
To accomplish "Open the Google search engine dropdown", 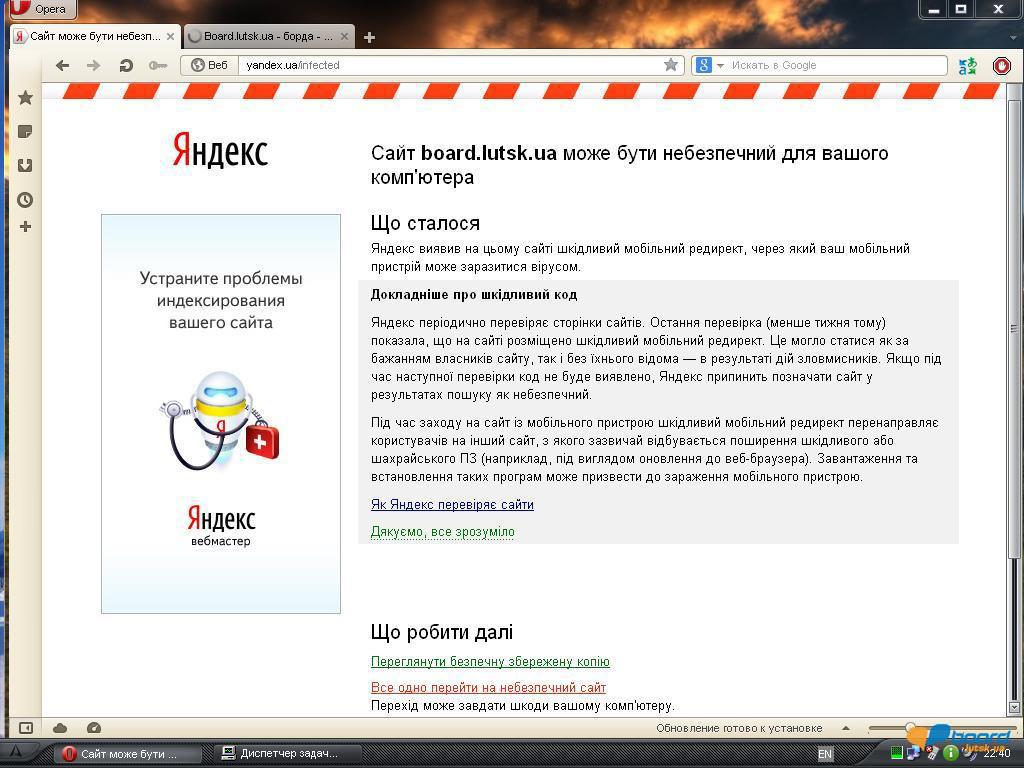I will (x=709, y=65).
